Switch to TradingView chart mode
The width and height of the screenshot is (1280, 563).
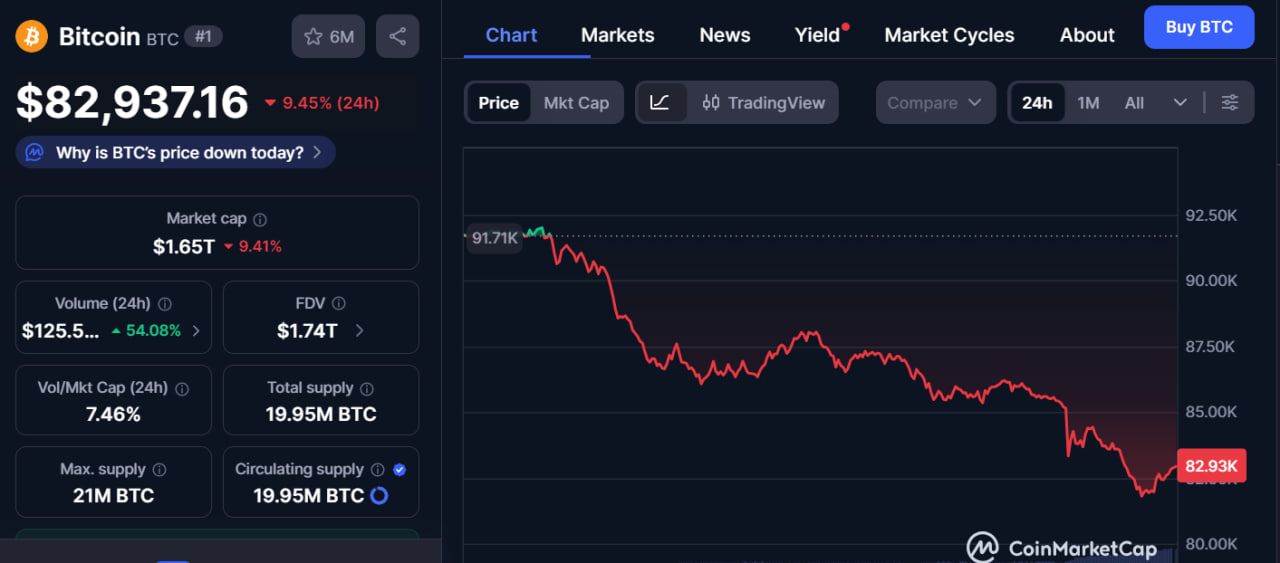coord(763,103)
